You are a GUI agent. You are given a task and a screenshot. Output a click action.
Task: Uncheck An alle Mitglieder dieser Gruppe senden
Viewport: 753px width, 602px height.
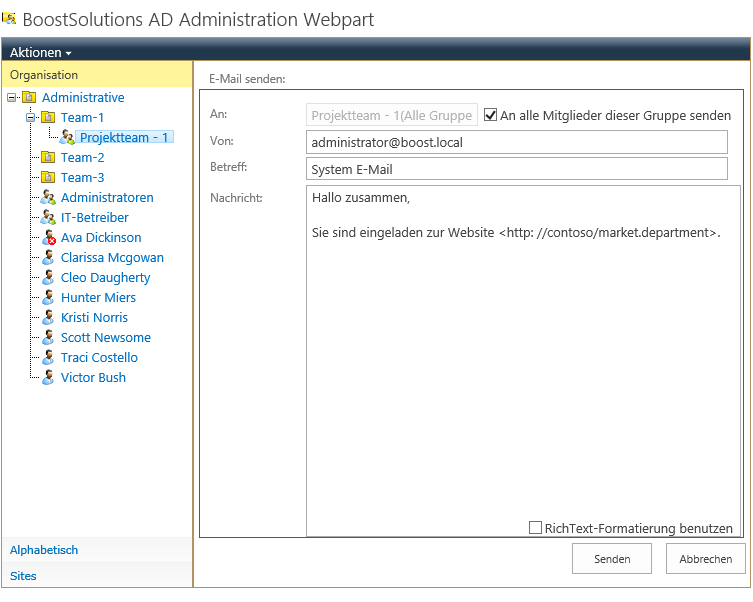490,115
